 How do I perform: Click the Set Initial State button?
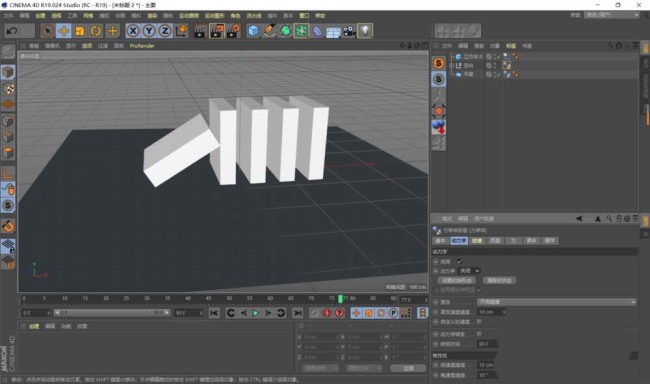[457, 280]
